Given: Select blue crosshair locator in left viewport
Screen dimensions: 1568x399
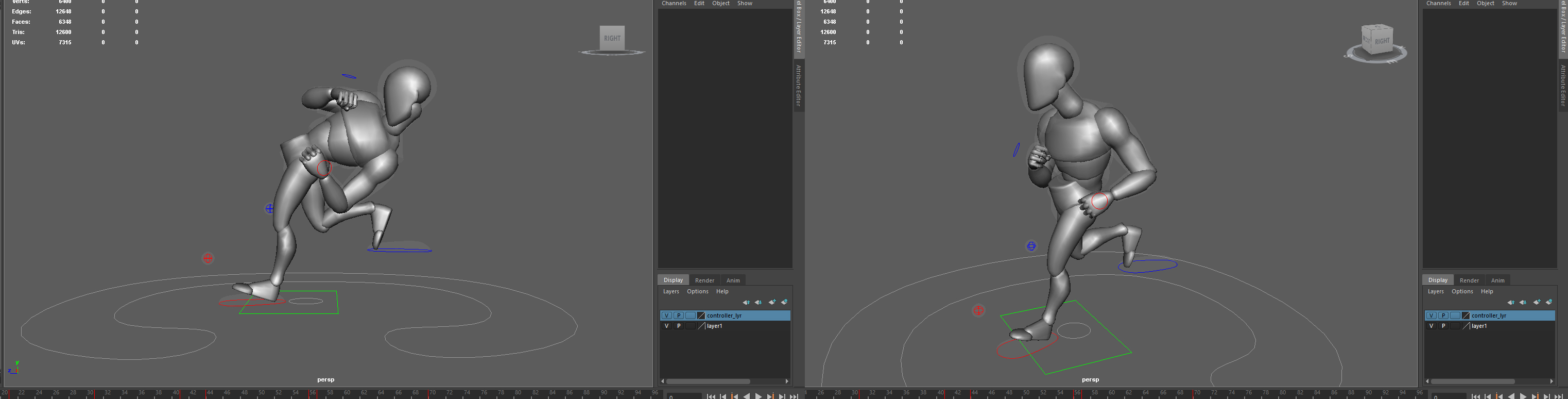Looking at the screenshot, I should click(x=269, y=208).
